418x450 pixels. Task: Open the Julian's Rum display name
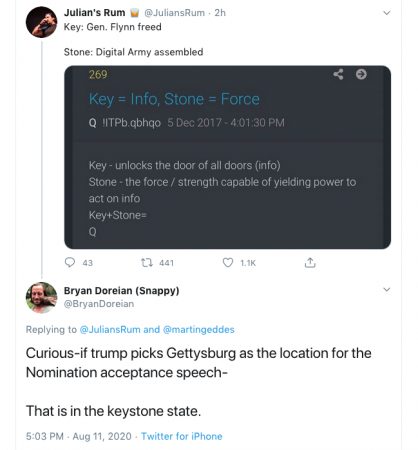(x=94, y=13)
